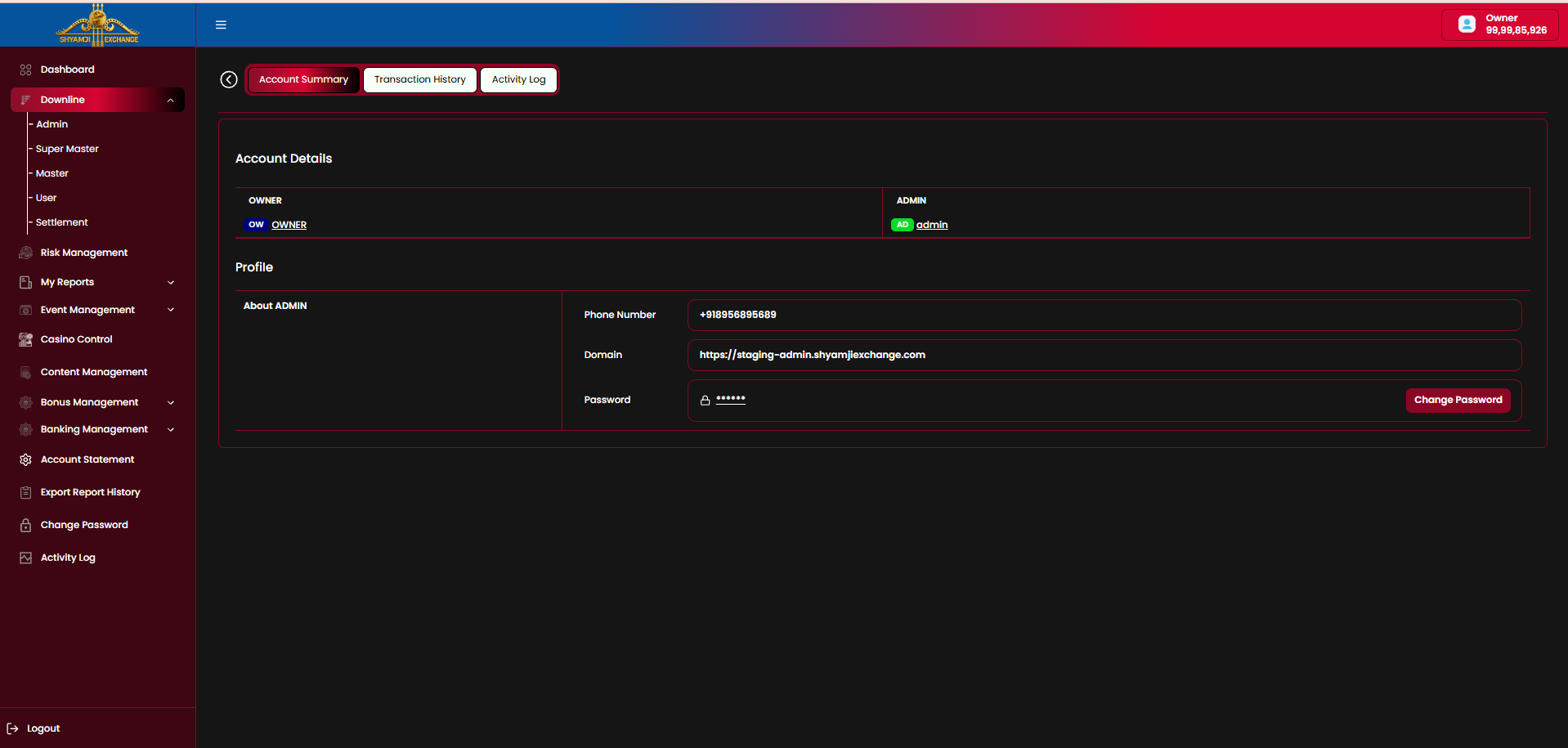Click the OWNER column header
Image resolution: width=1568 pixels, height=748 pixels.
point(265,200)
